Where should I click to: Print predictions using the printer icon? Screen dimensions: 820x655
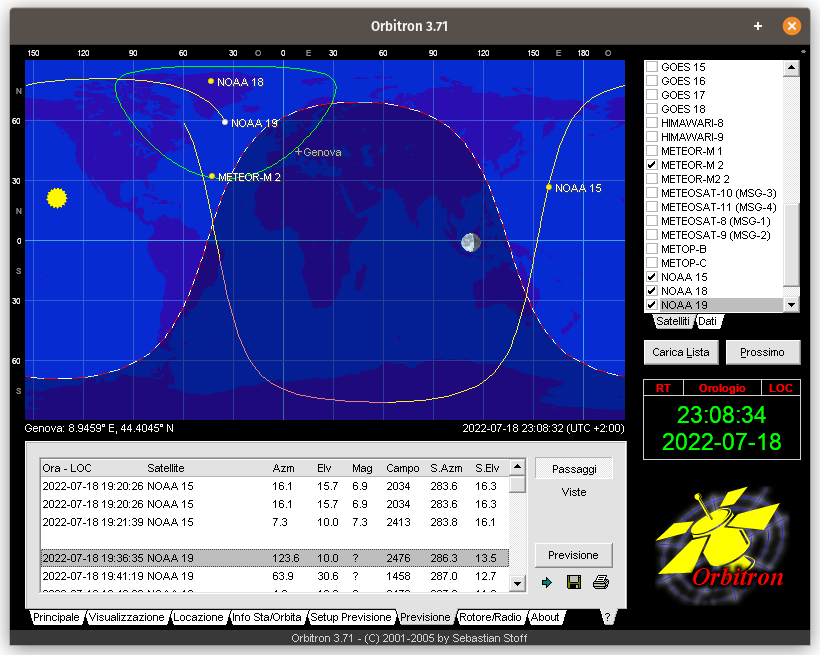tap(600, 582)
